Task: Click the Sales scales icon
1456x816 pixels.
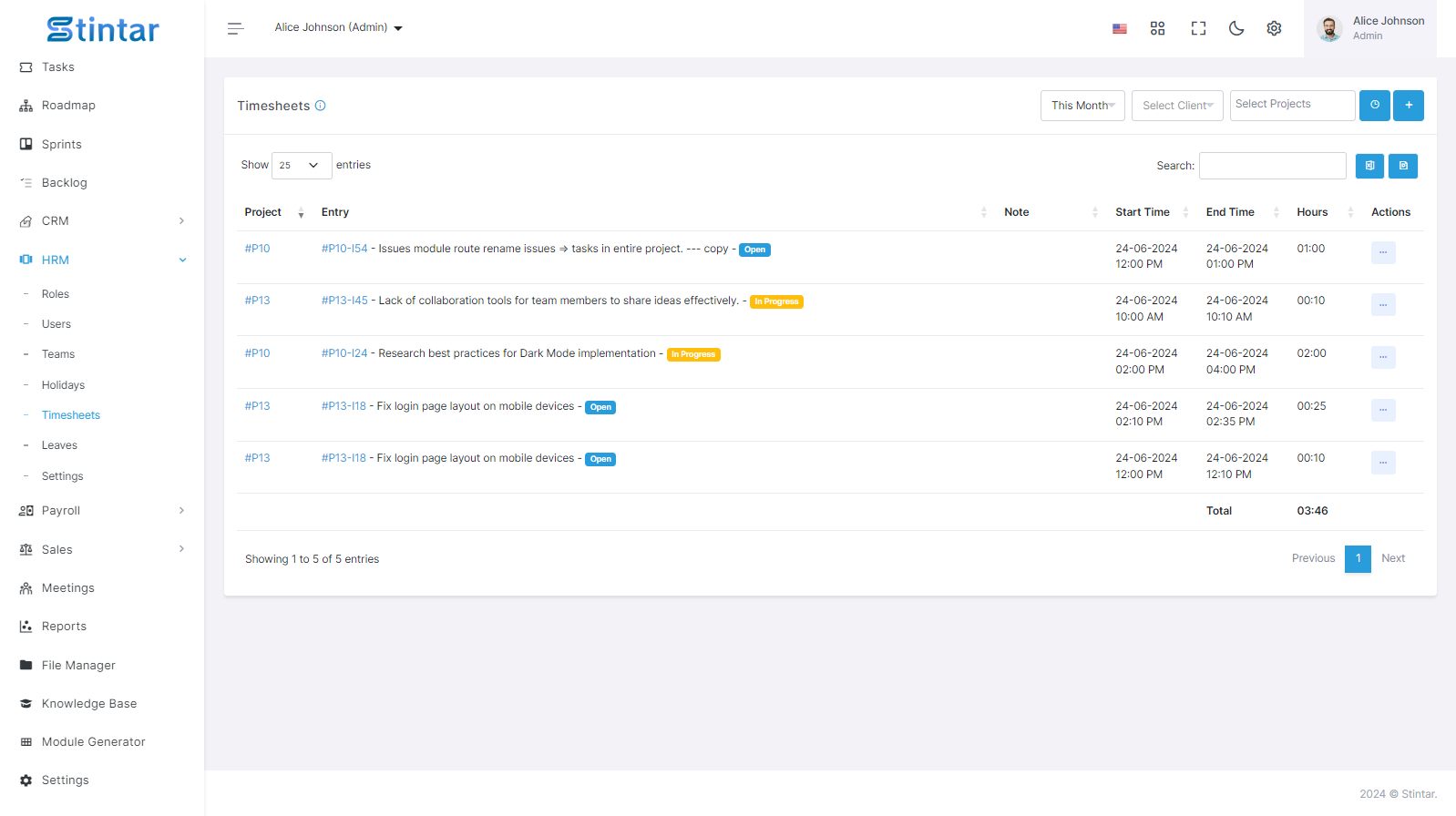Action: 26,549
